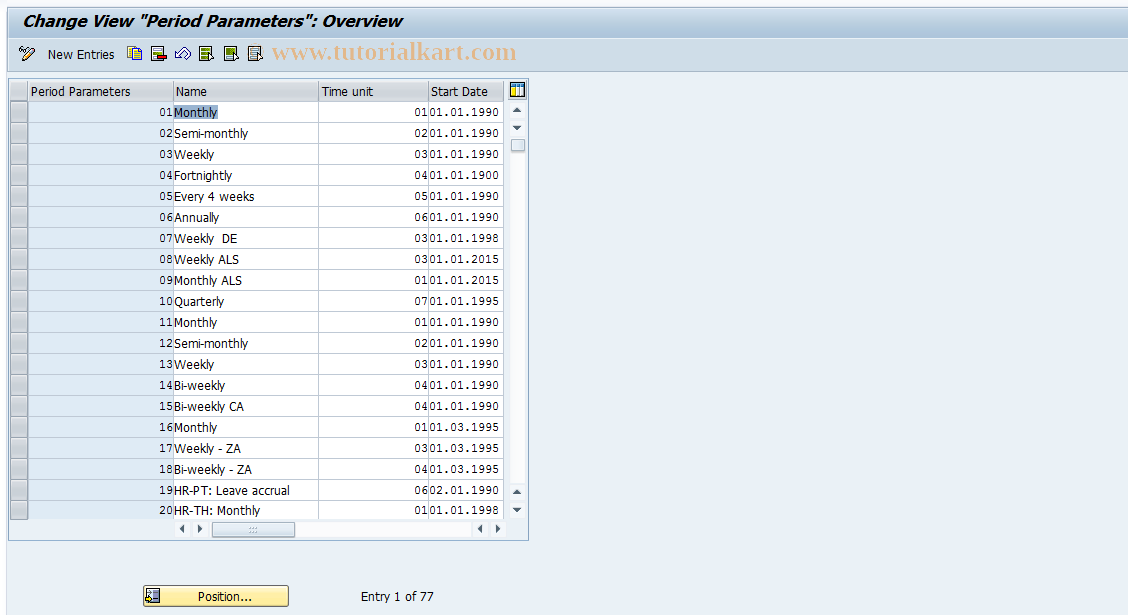The width and height of the screenshot is (1128, 615).
Task: Open the table column settings icon
Action: pyautogui.click(x=517, y=90)
